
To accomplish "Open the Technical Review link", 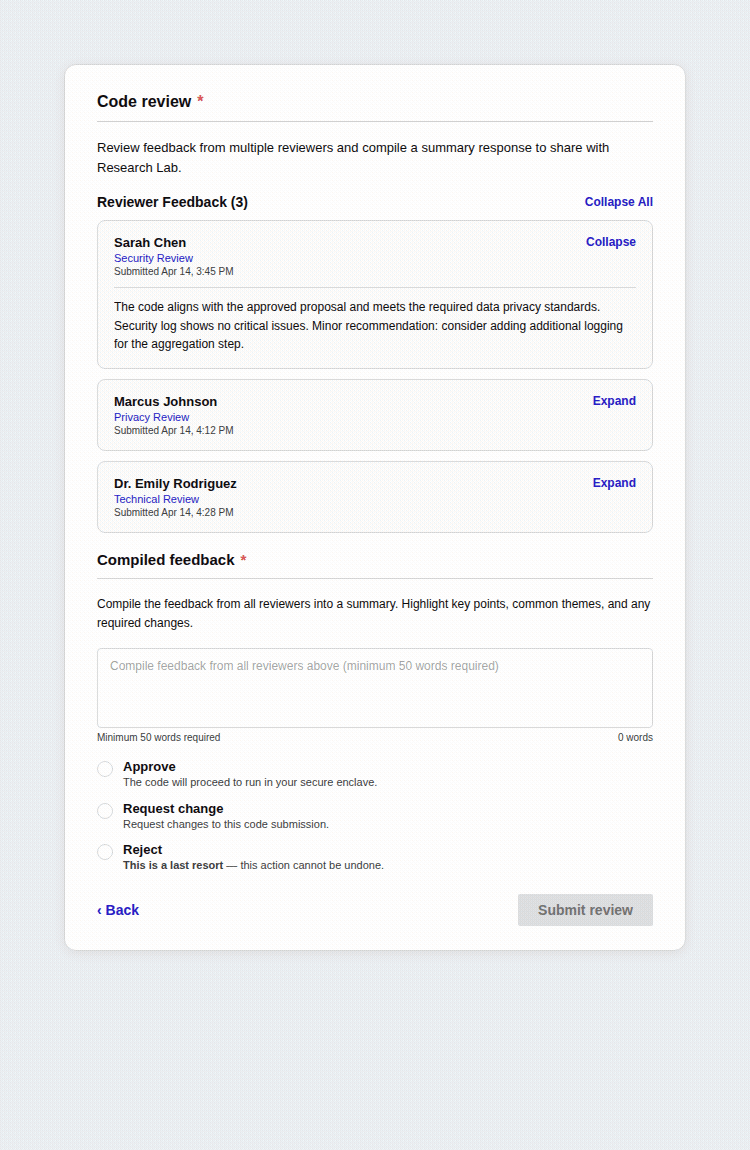I will (x=156, y=499).
